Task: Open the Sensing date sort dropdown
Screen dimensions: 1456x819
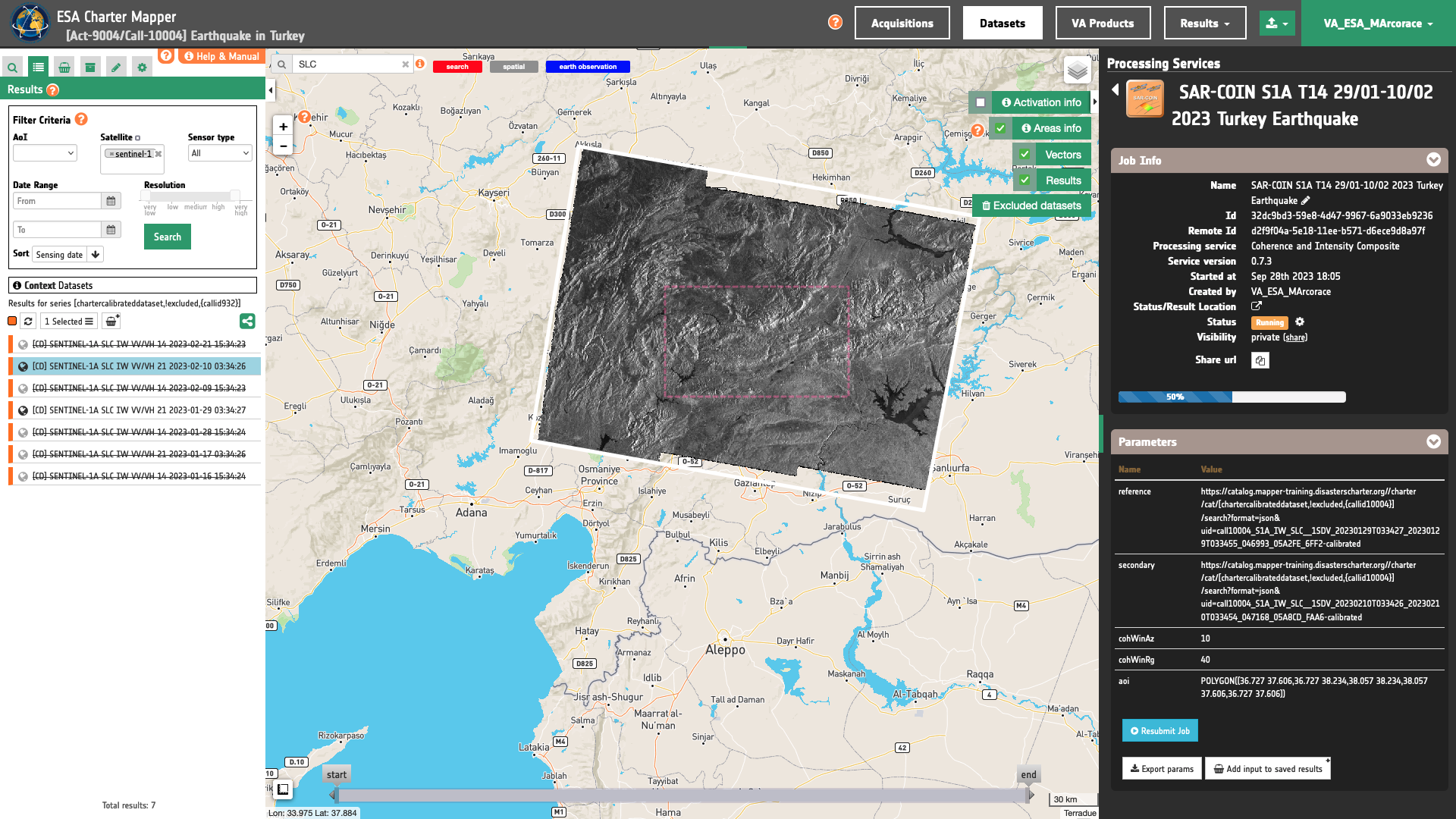Action: 60,255
